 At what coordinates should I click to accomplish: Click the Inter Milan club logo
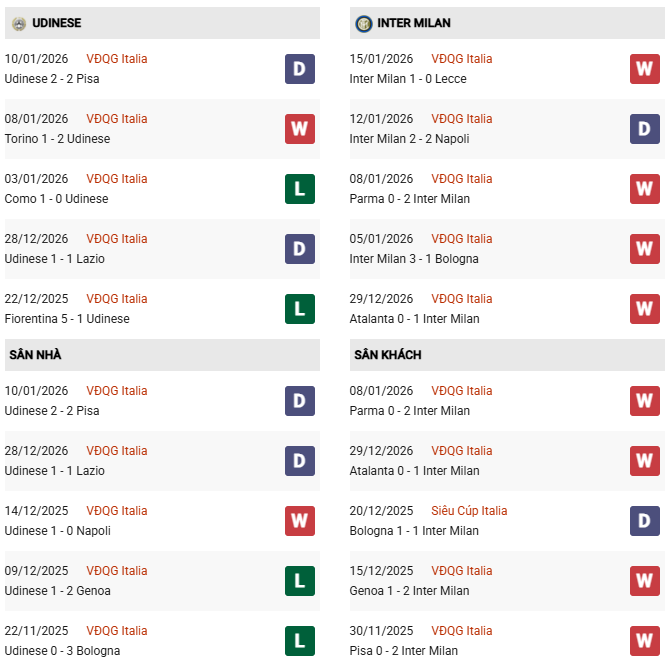pyautogui.click(x=364, y=23)
